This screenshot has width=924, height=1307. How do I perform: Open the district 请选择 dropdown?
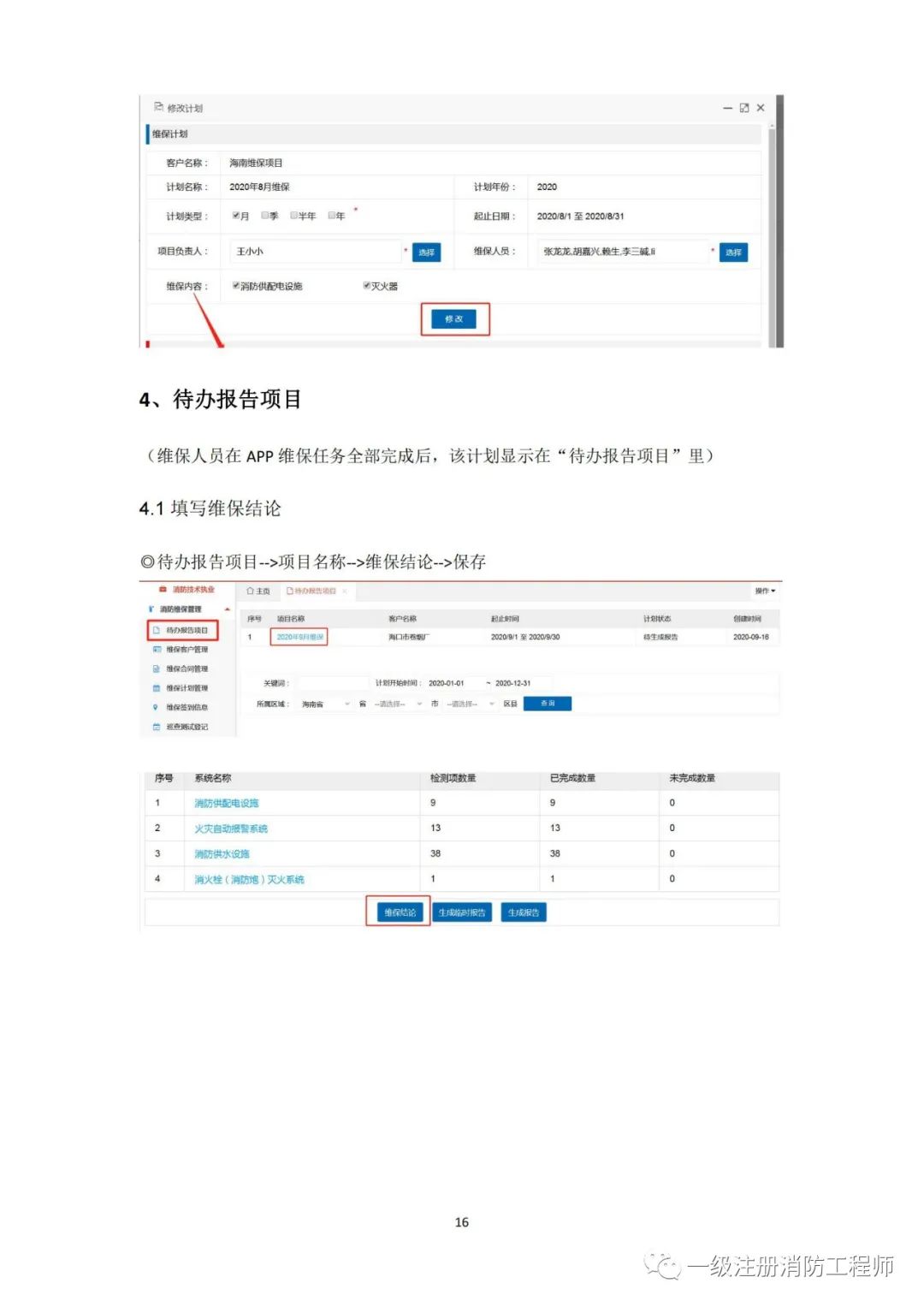click(x=470, y=704)
